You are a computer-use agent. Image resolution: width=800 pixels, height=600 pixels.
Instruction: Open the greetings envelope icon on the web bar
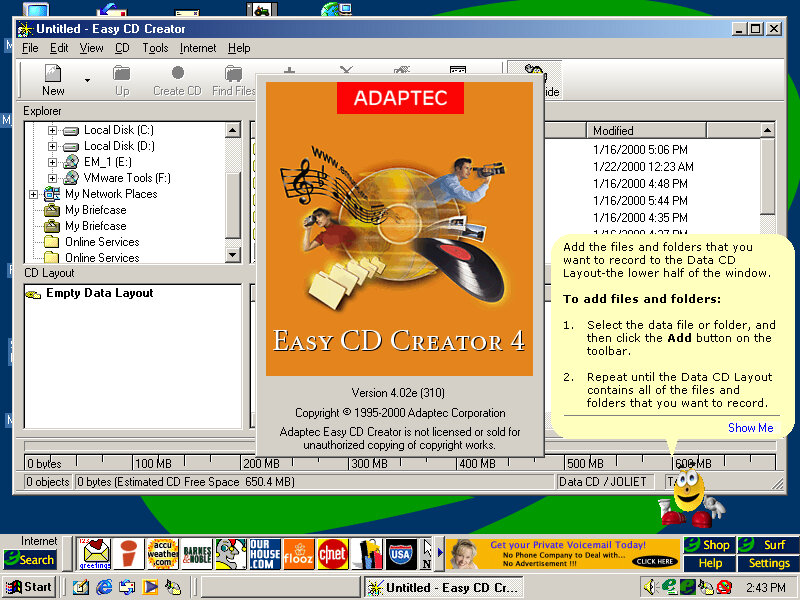pyautogui.click(x=95, y=553)
